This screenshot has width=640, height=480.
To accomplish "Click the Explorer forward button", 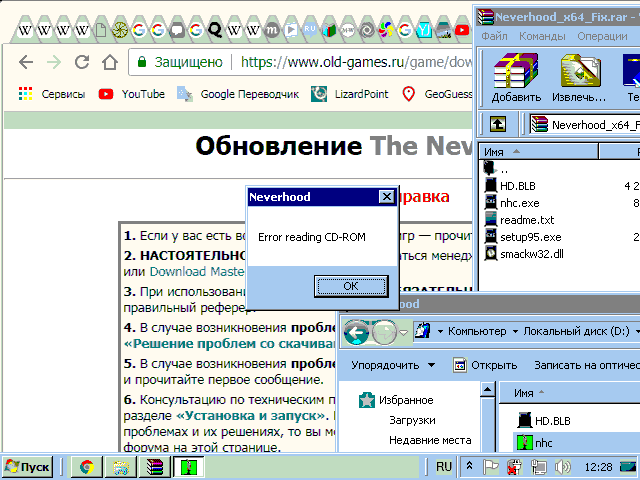I will [x=384, y=333].
